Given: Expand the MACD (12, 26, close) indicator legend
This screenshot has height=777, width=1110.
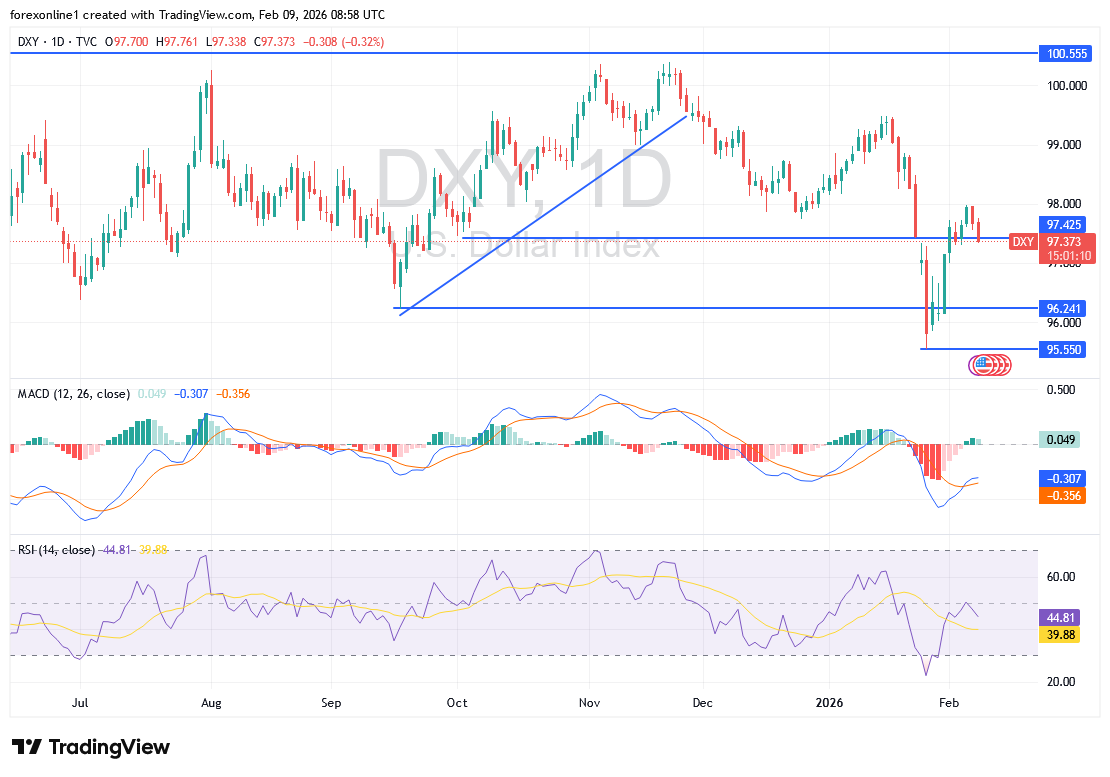Looking at the screenshot, I should [73, 394].
